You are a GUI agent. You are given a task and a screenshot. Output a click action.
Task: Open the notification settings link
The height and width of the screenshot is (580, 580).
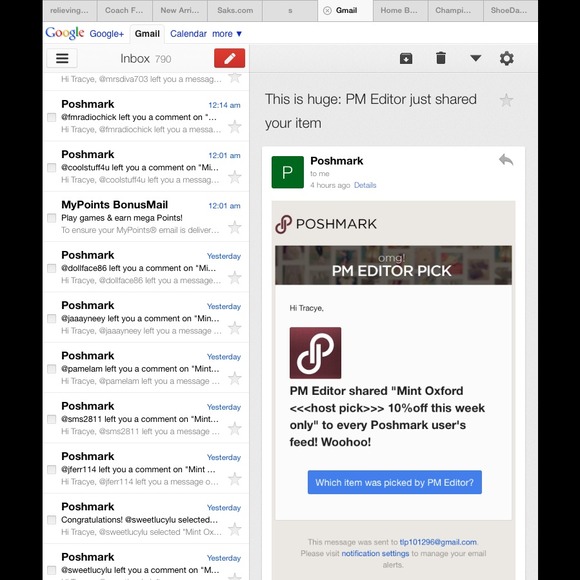pos(375,554)
